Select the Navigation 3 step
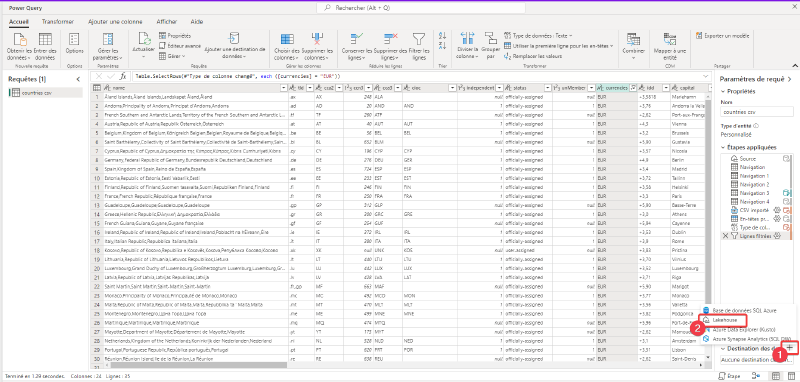The width and height of the screenshot is (800, 382). 754,193
